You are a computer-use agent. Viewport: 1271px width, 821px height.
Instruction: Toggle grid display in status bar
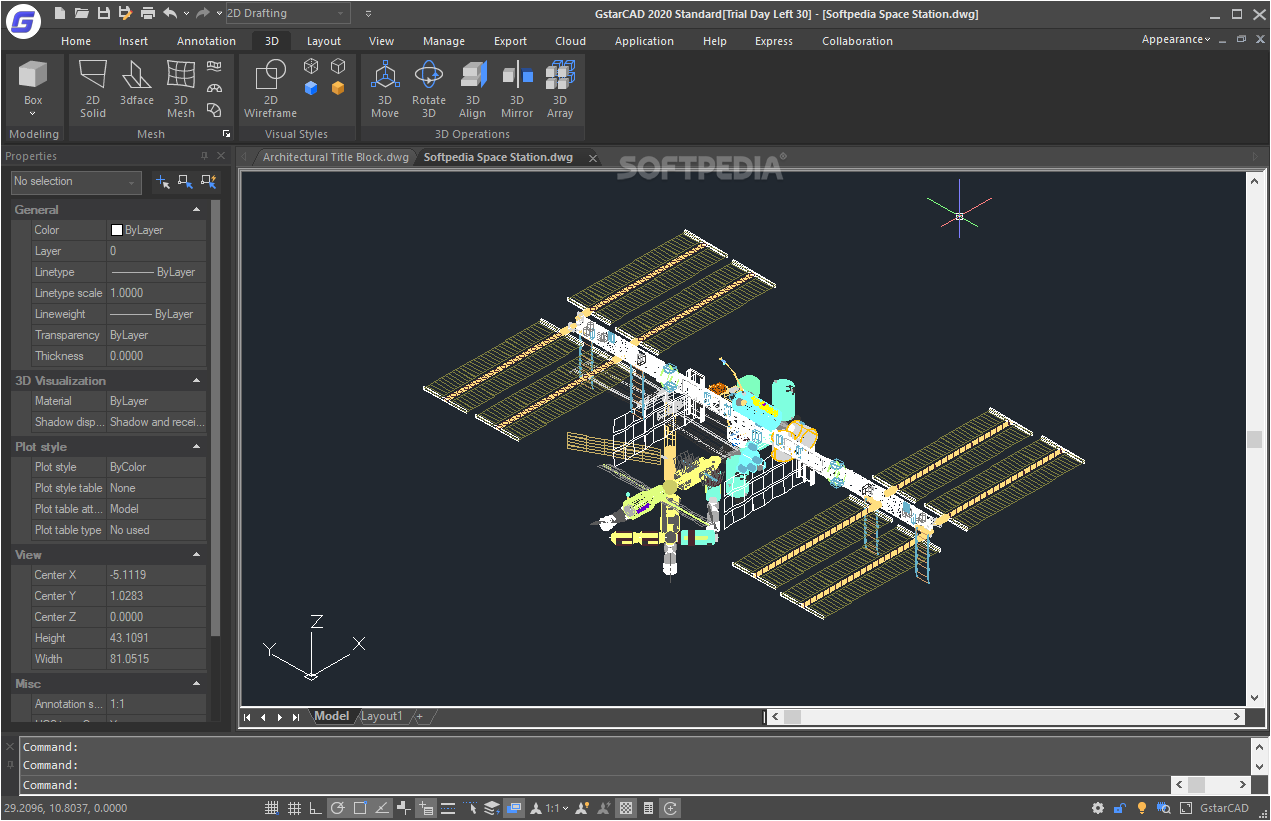pos(294,808)
